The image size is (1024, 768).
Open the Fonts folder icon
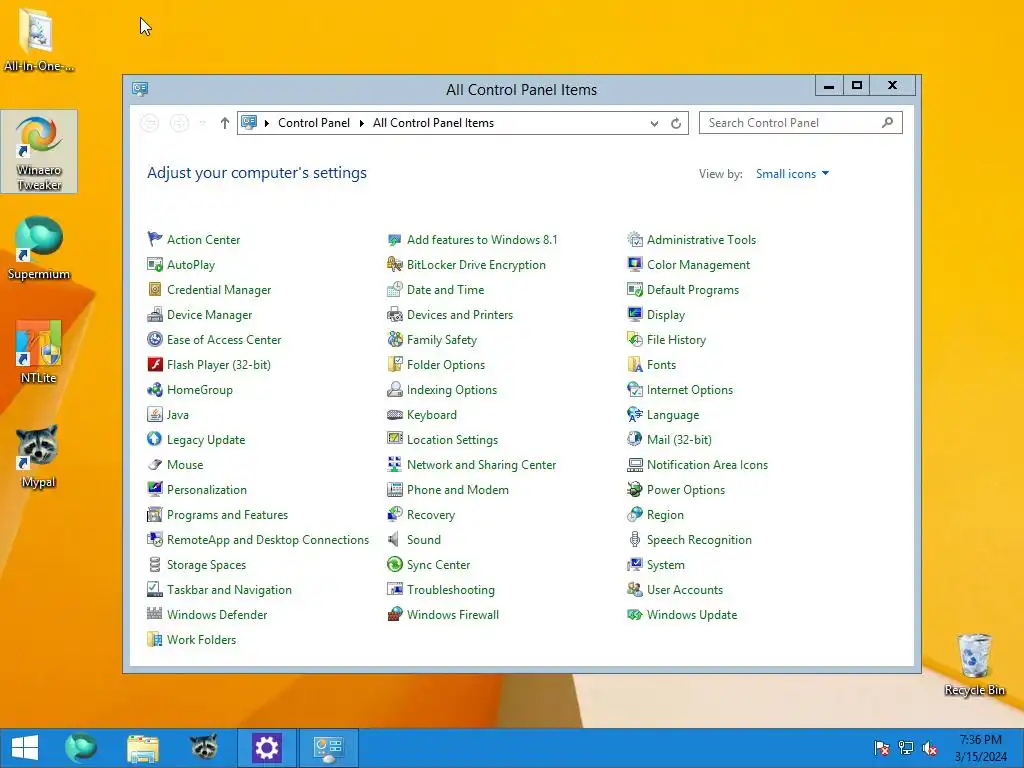635,364
